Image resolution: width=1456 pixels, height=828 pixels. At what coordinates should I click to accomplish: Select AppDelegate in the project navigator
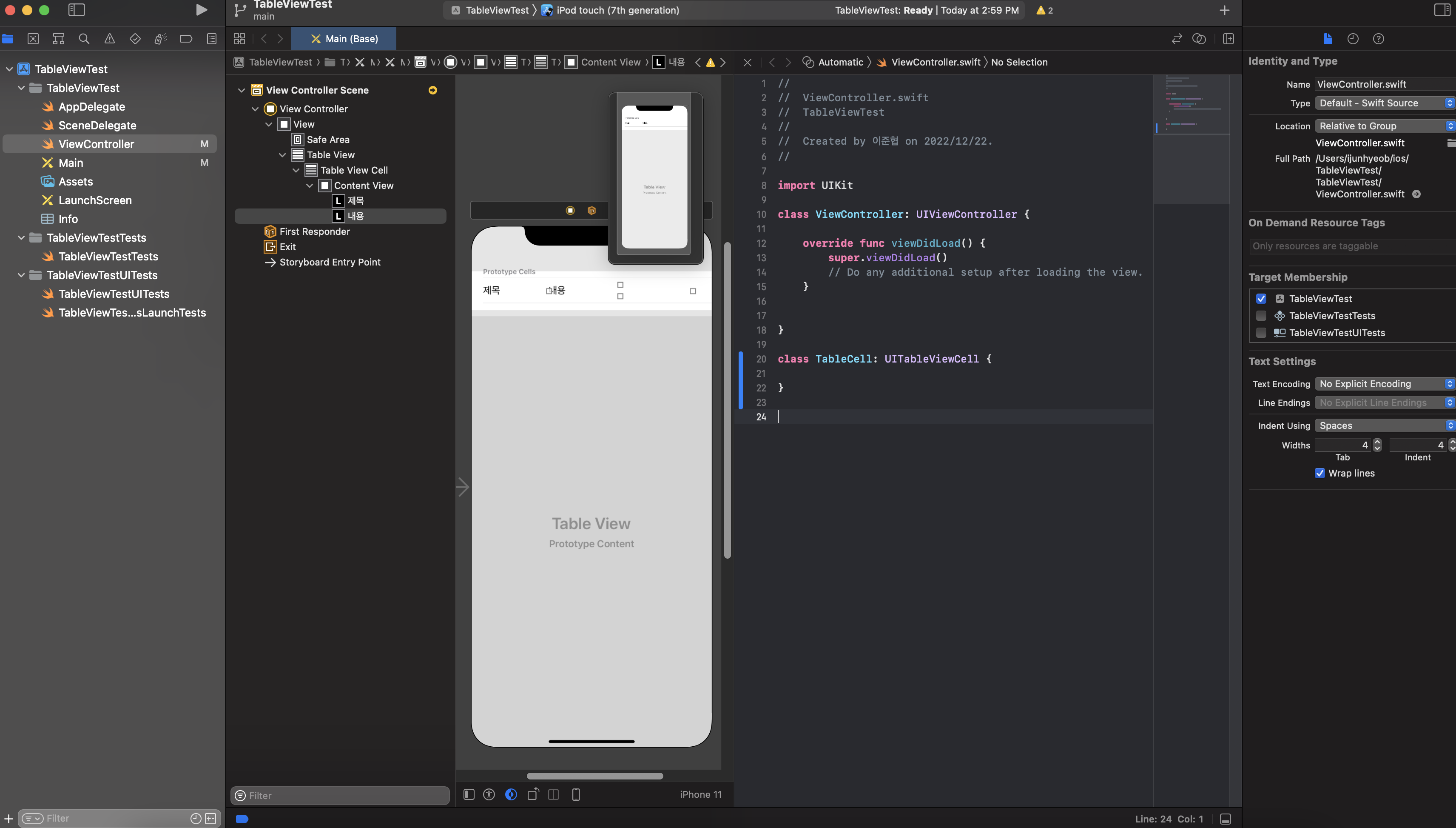tap(91, 106)
